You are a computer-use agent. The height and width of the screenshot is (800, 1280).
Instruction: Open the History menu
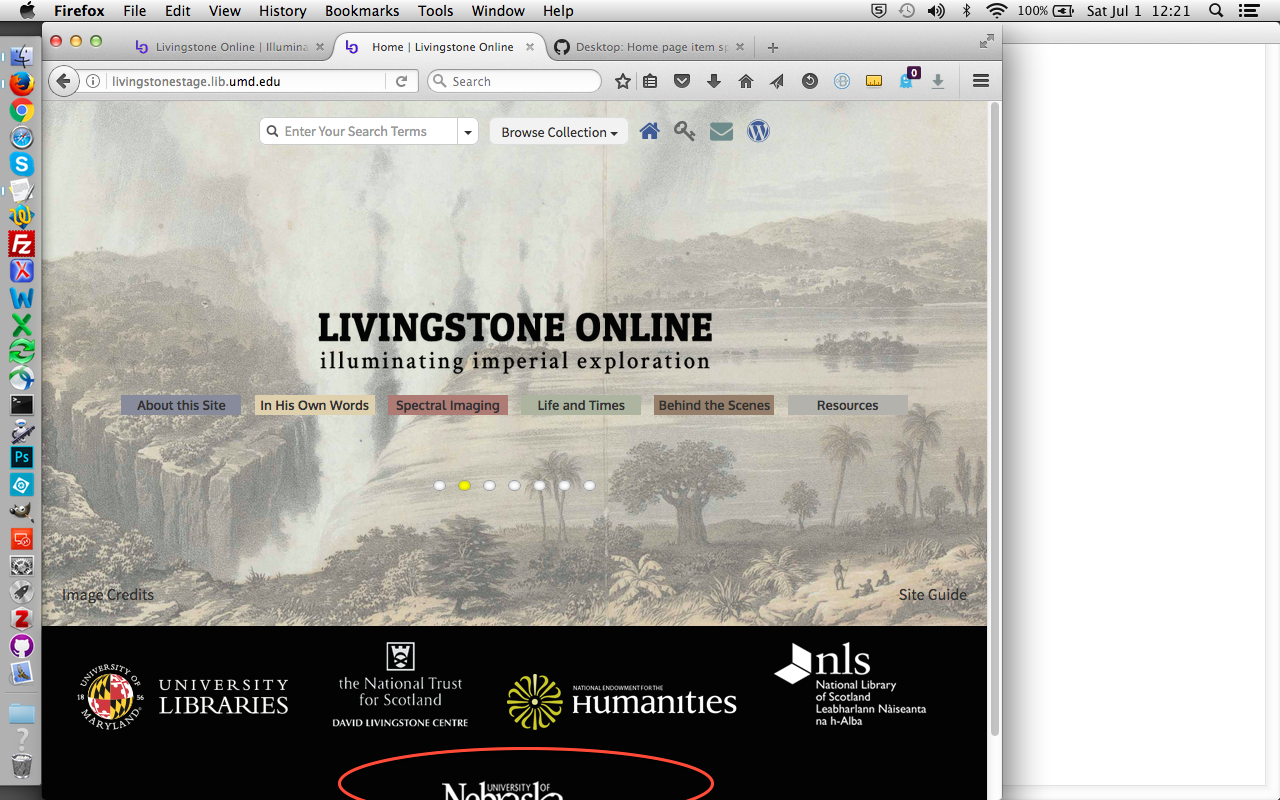coord(283,11)
